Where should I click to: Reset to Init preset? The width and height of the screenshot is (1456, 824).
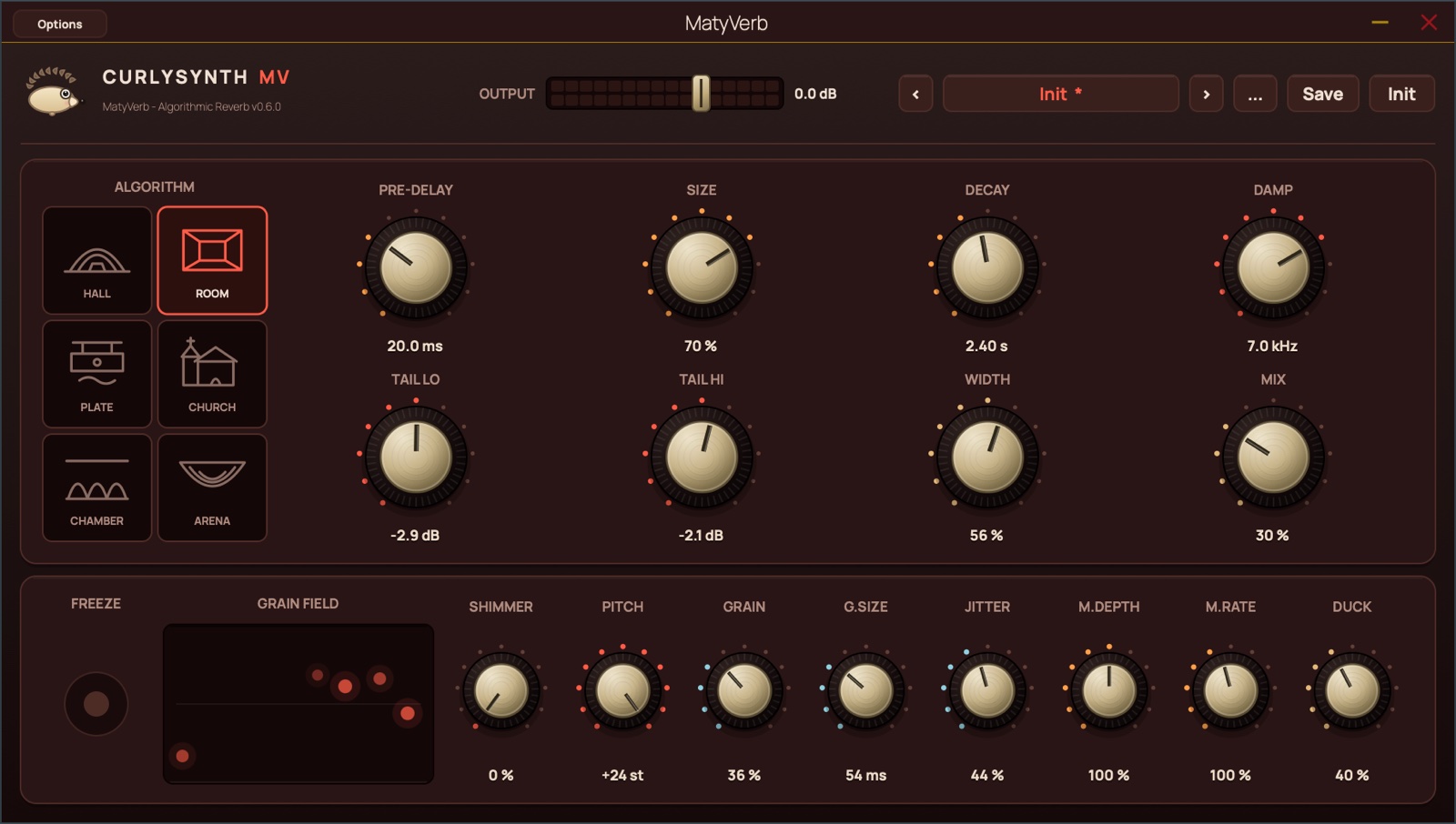coord(1401,94)
